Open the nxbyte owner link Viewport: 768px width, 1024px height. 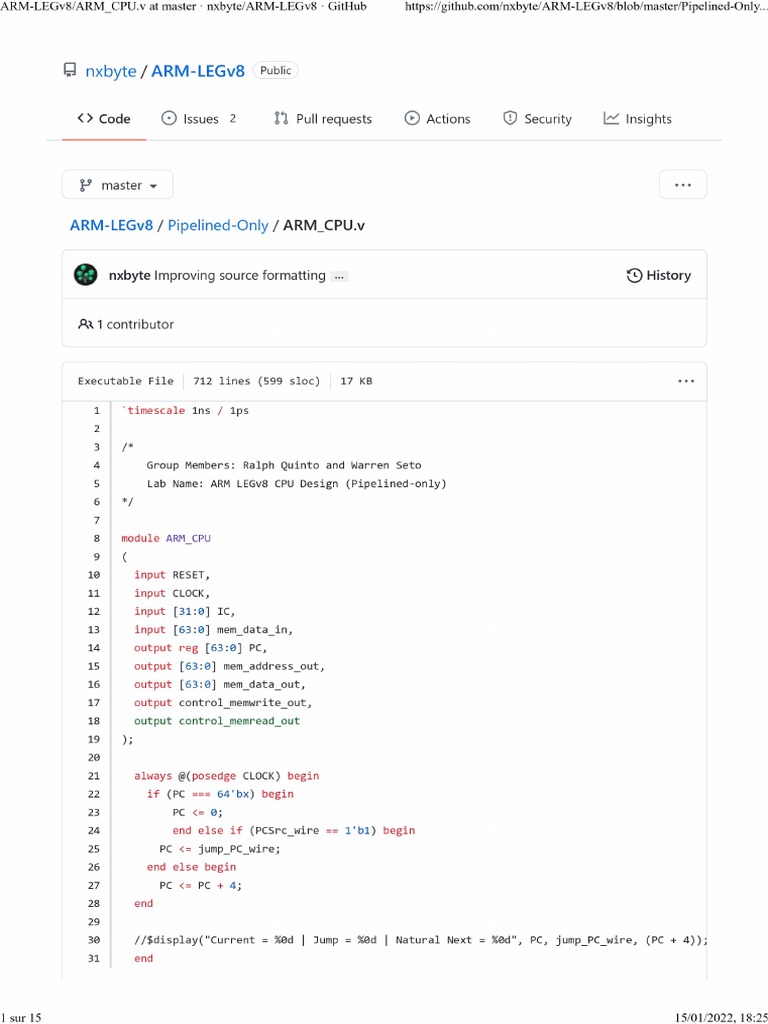click(110, 70)
